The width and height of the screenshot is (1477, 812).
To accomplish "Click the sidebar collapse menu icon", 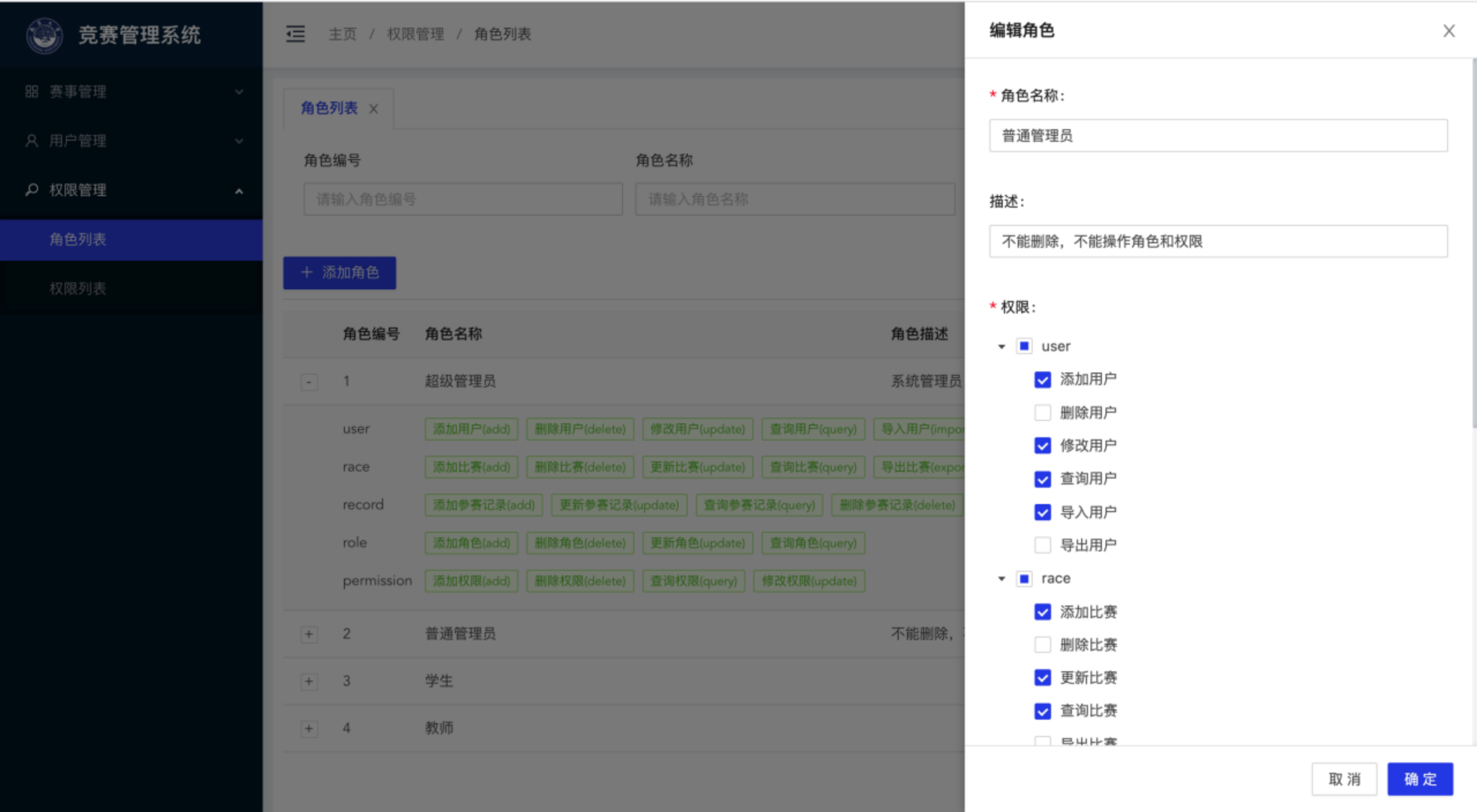I will (x=295, y=34).
